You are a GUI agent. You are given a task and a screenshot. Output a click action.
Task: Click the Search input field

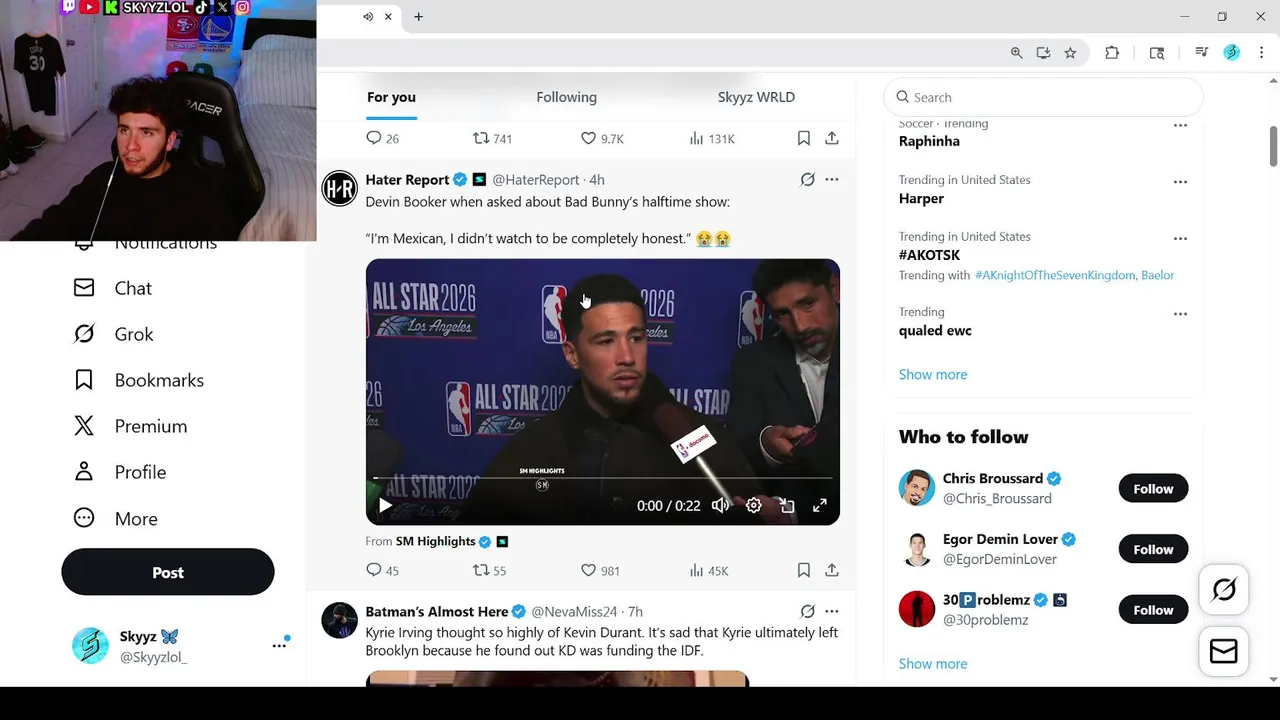click(1043, 97)
